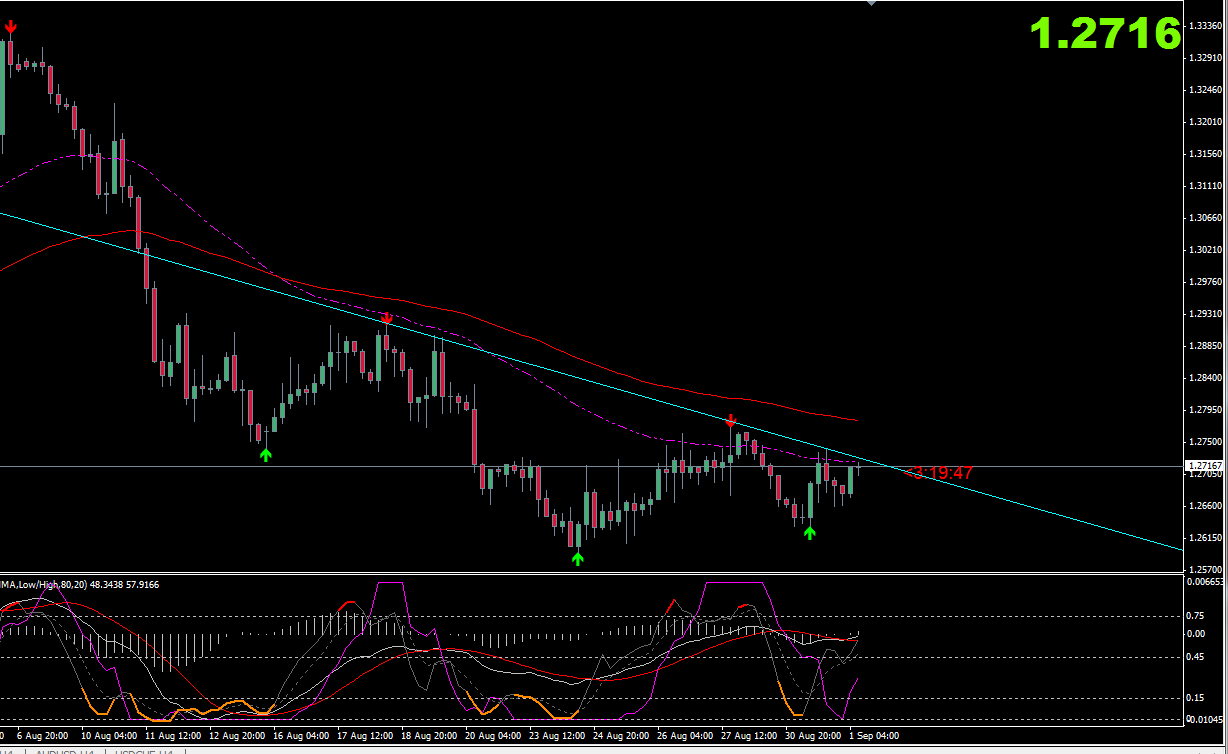Click the chart shift triangle at top edge

[x=872, y=4]
